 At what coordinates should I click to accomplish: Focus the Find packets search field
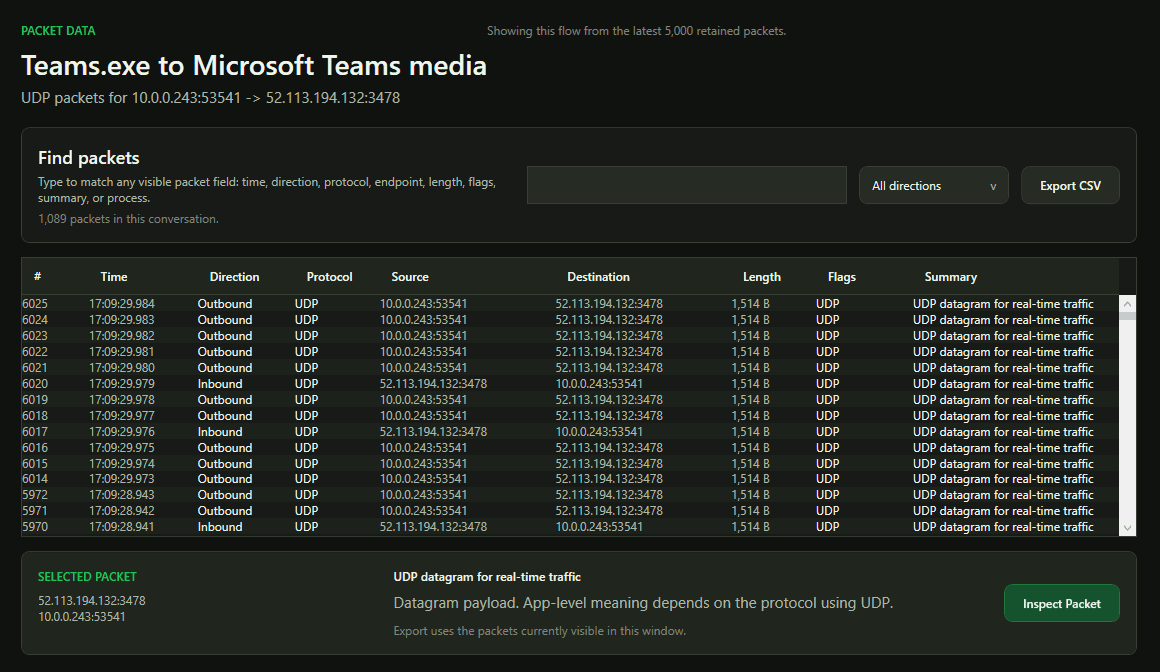point(687,185)
